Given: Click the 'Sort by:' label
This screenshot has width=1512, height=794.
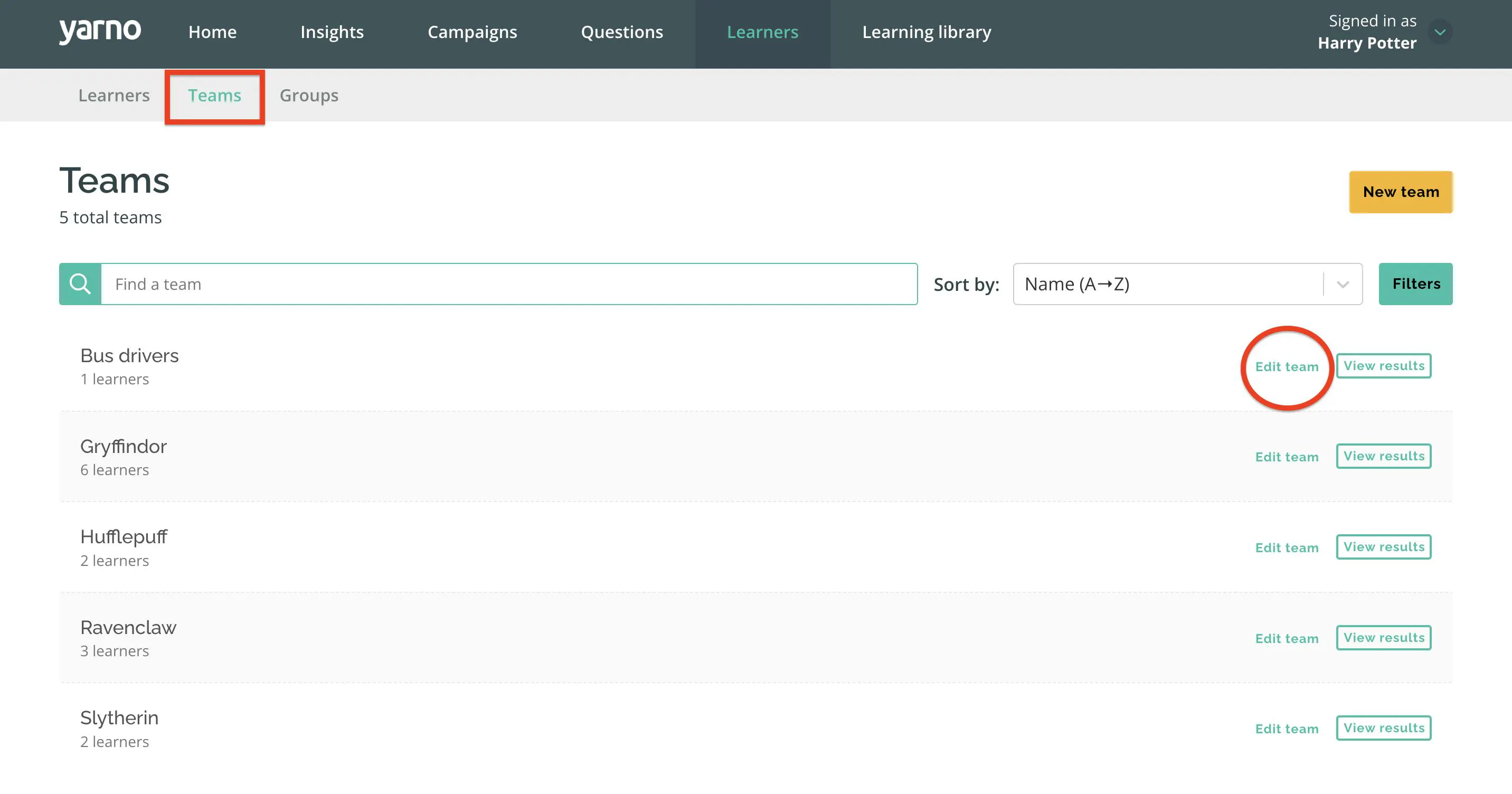Looking at the screenshot, I should click(966, 285).
